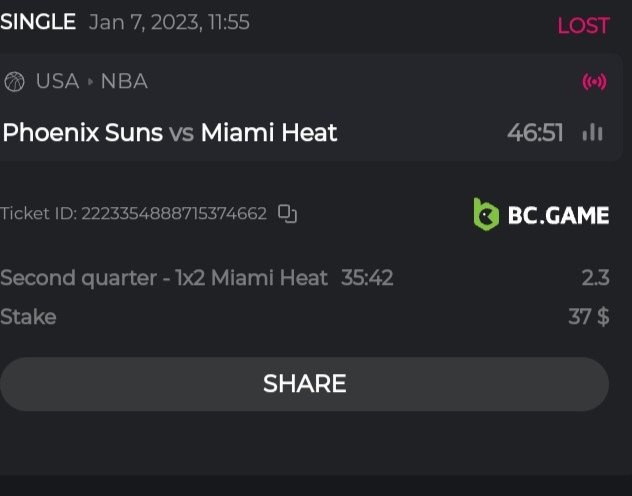Click the pink live broadcast icon

point(594,82)
